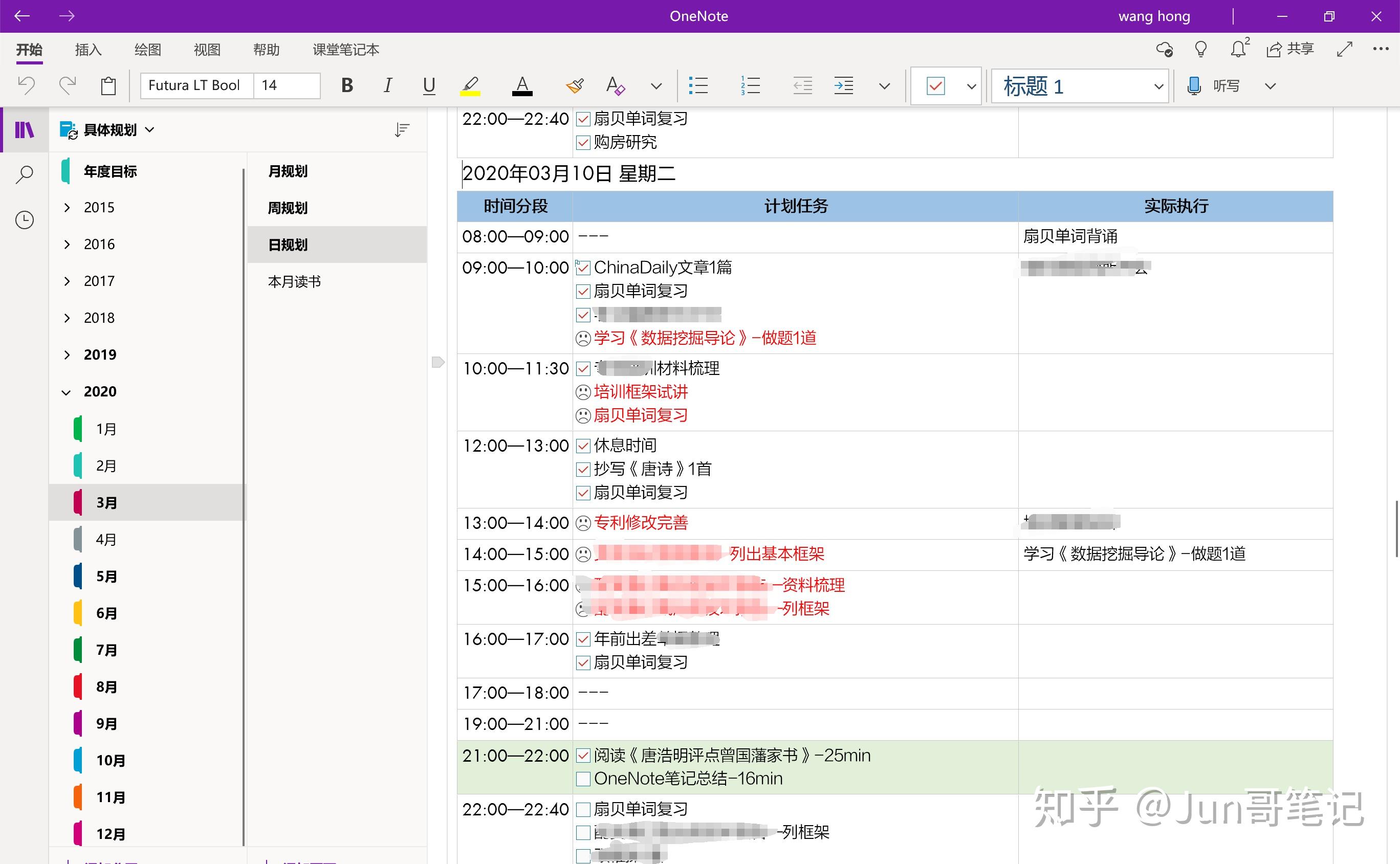View recent notes via the clock icon

(x=24, y=219)
